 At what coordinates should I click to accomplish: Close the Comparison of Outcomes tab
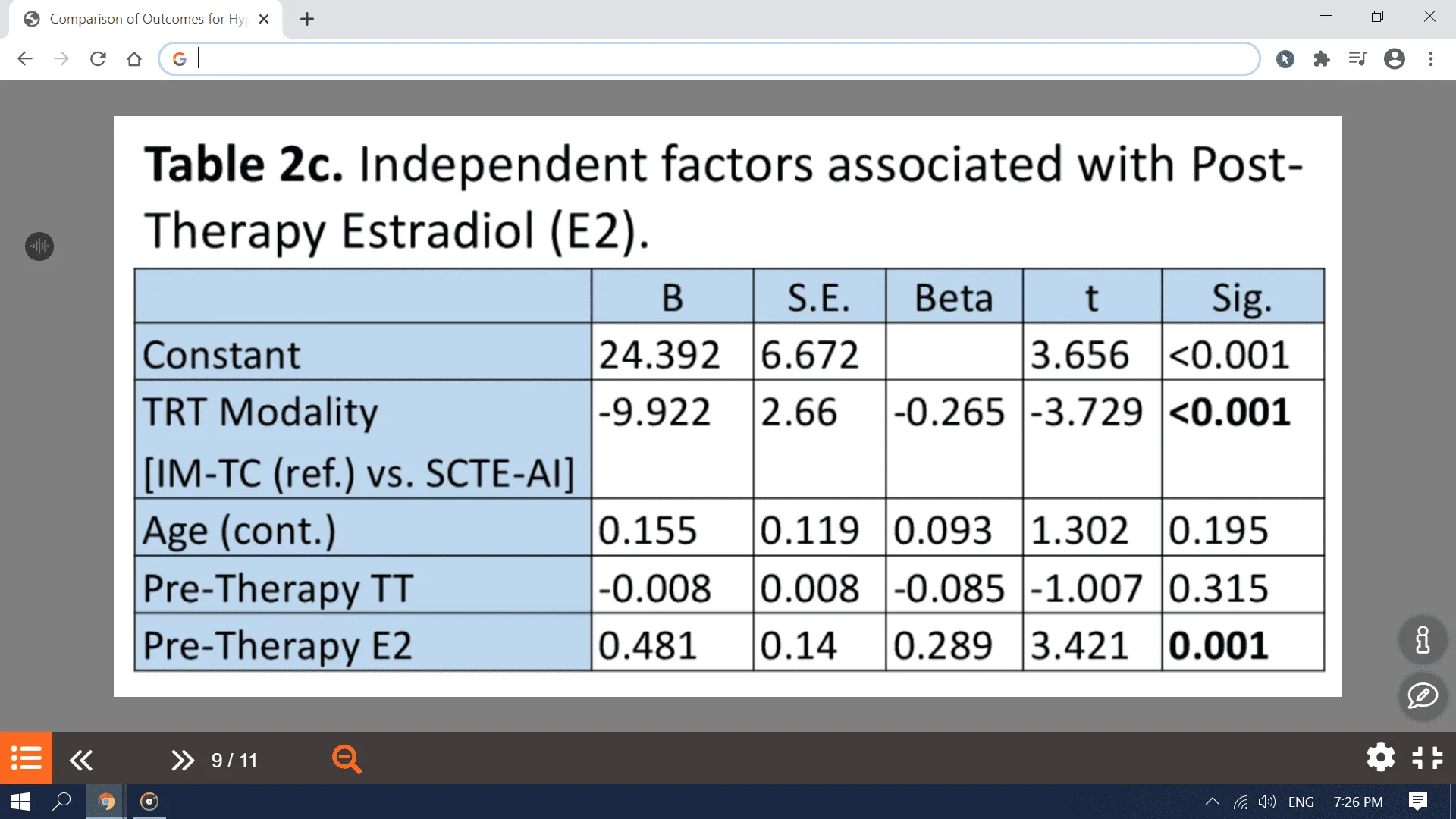point(264,19)
